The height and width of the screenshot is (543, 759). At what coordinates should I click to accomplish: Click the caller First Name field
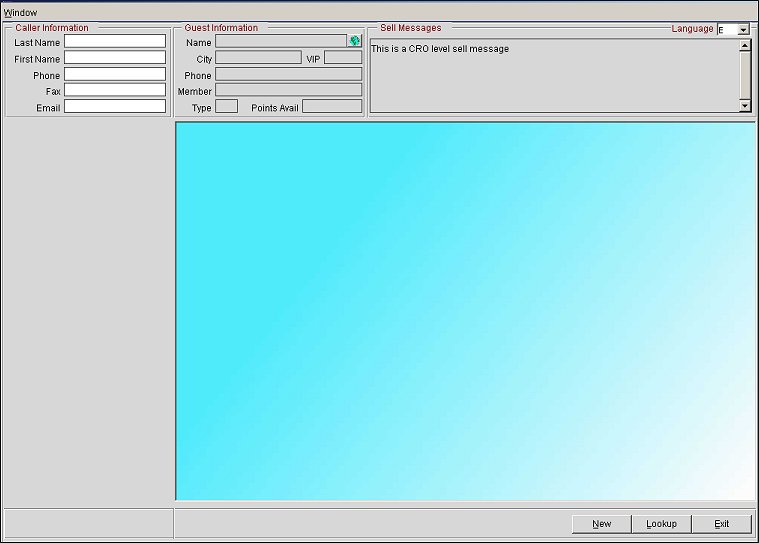click(115, 58)
